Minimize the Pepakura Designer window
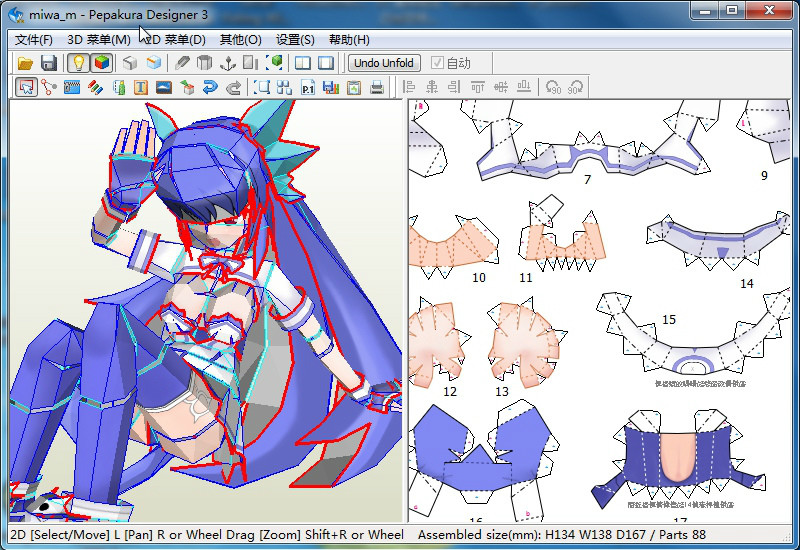Screen dimensions: 800x550 coord(706,10)
